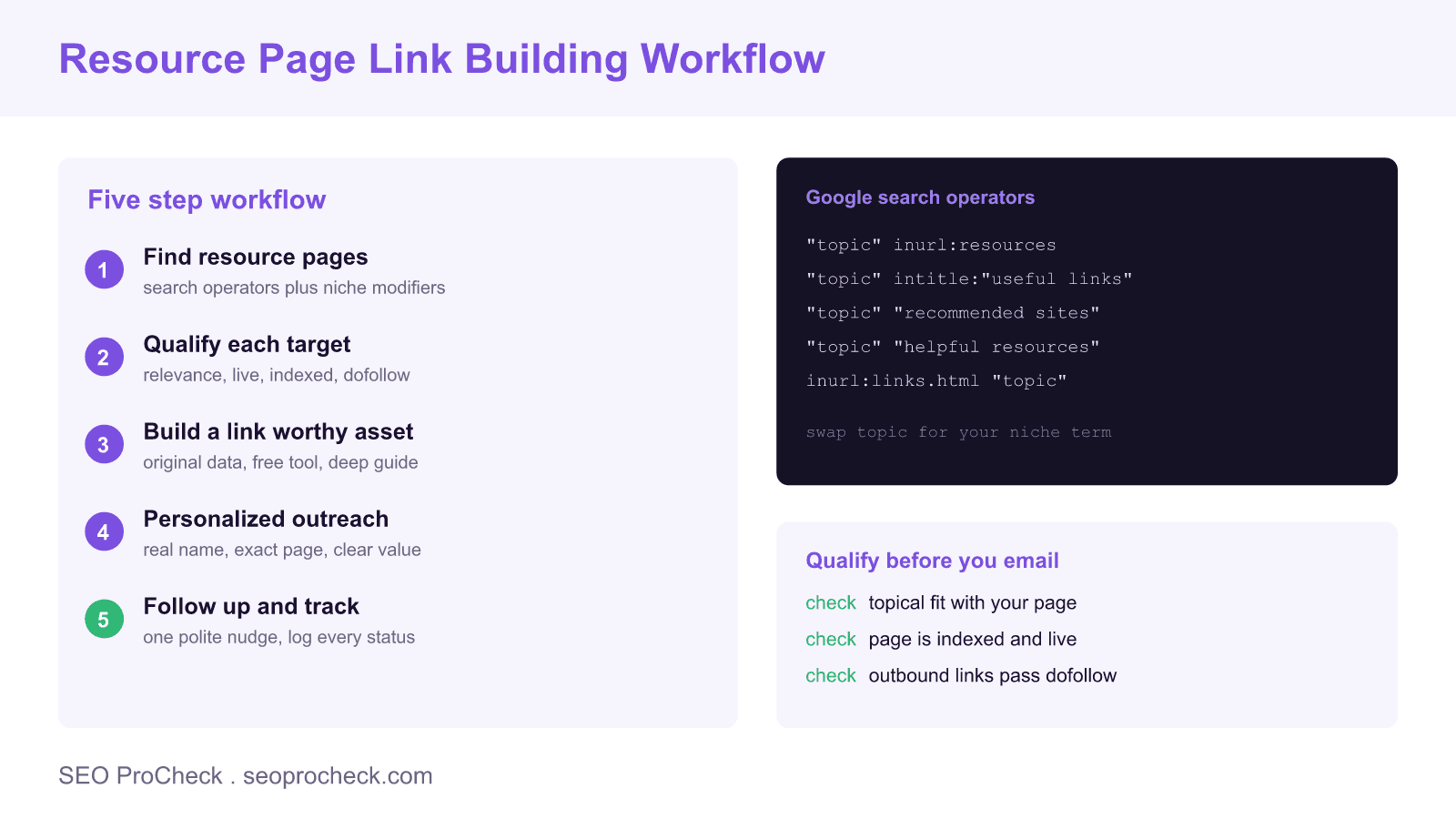Screen dimensions: 1456x819
Task: Click green 'check' beside outbound links
Action: (x=831, y=676)
